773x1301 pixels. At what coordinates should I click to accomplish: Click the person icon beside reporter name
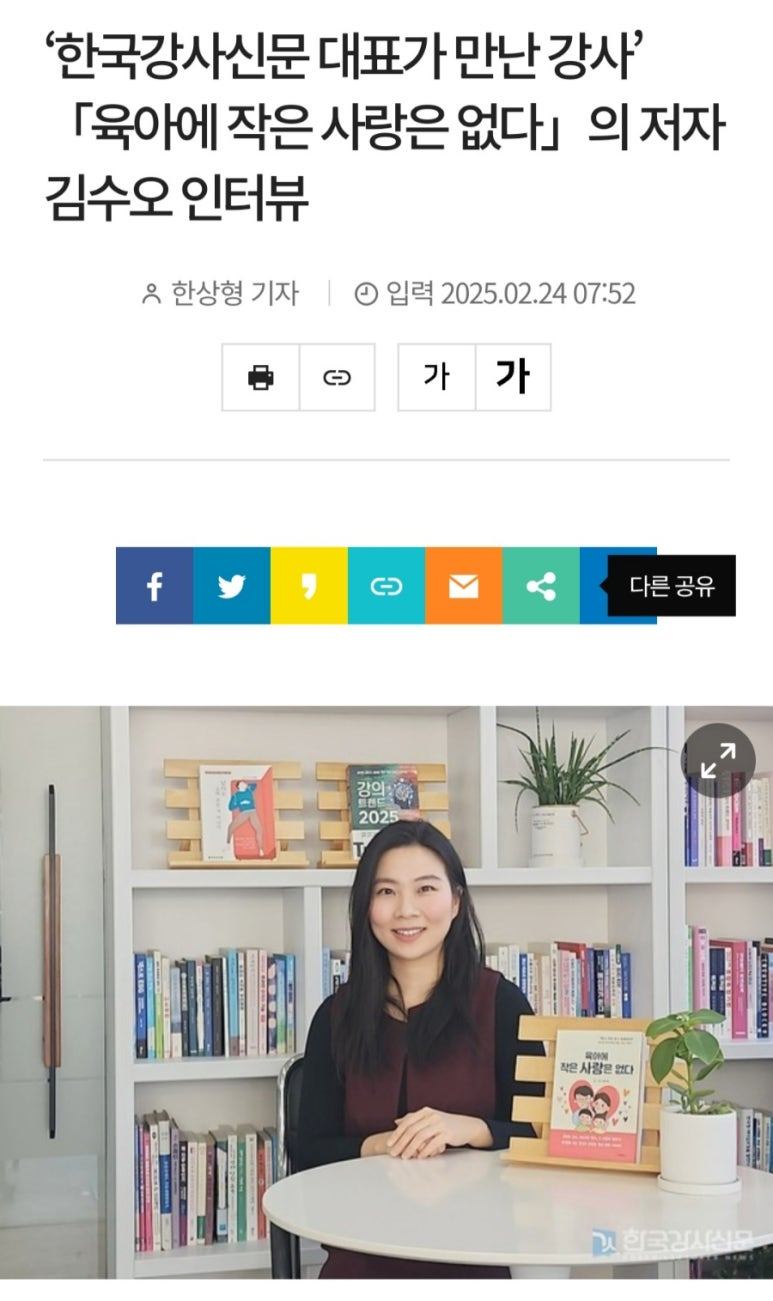coord(152,294)
